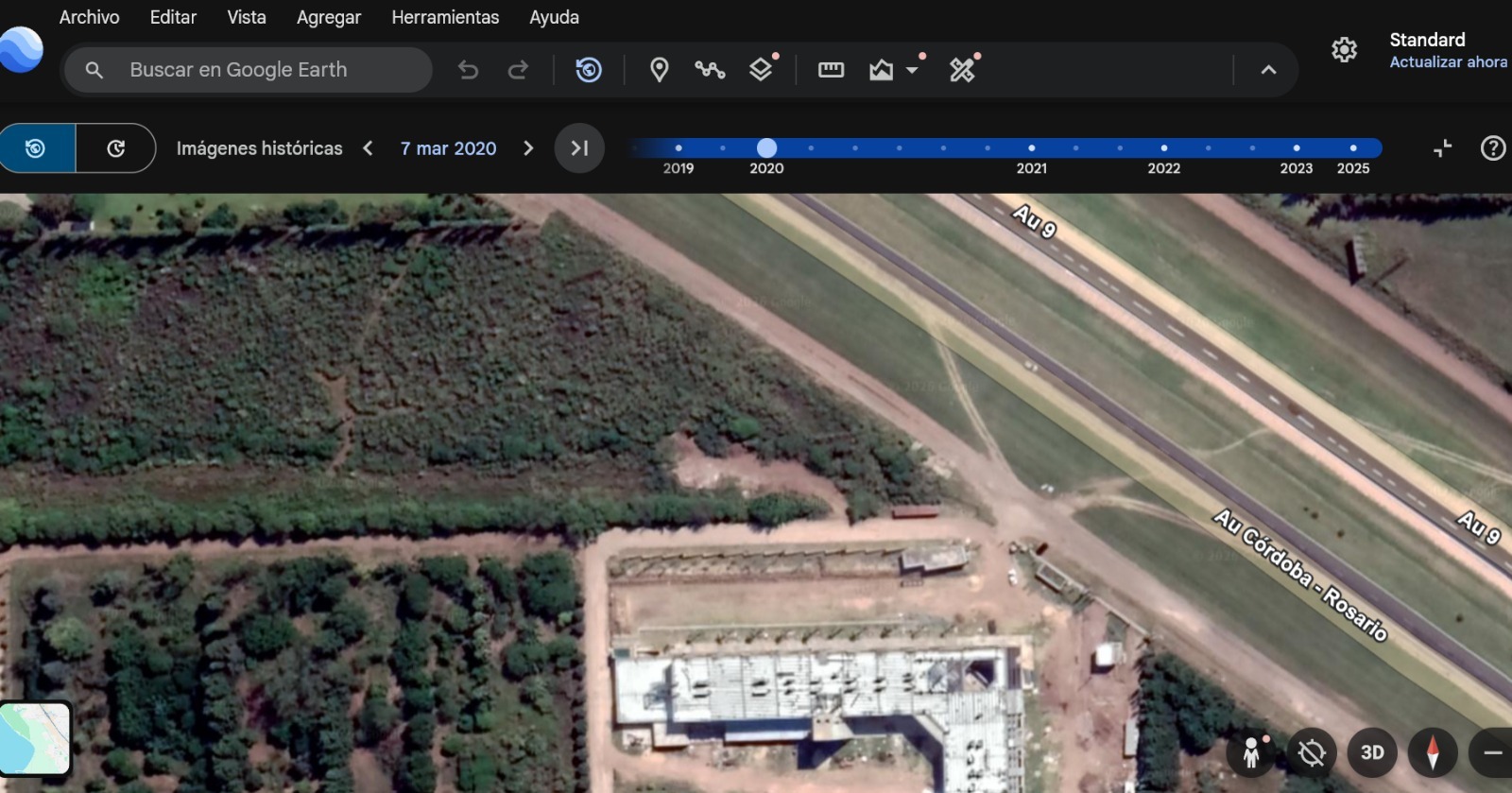Select the 2019 timeline point

coord(679,148)
